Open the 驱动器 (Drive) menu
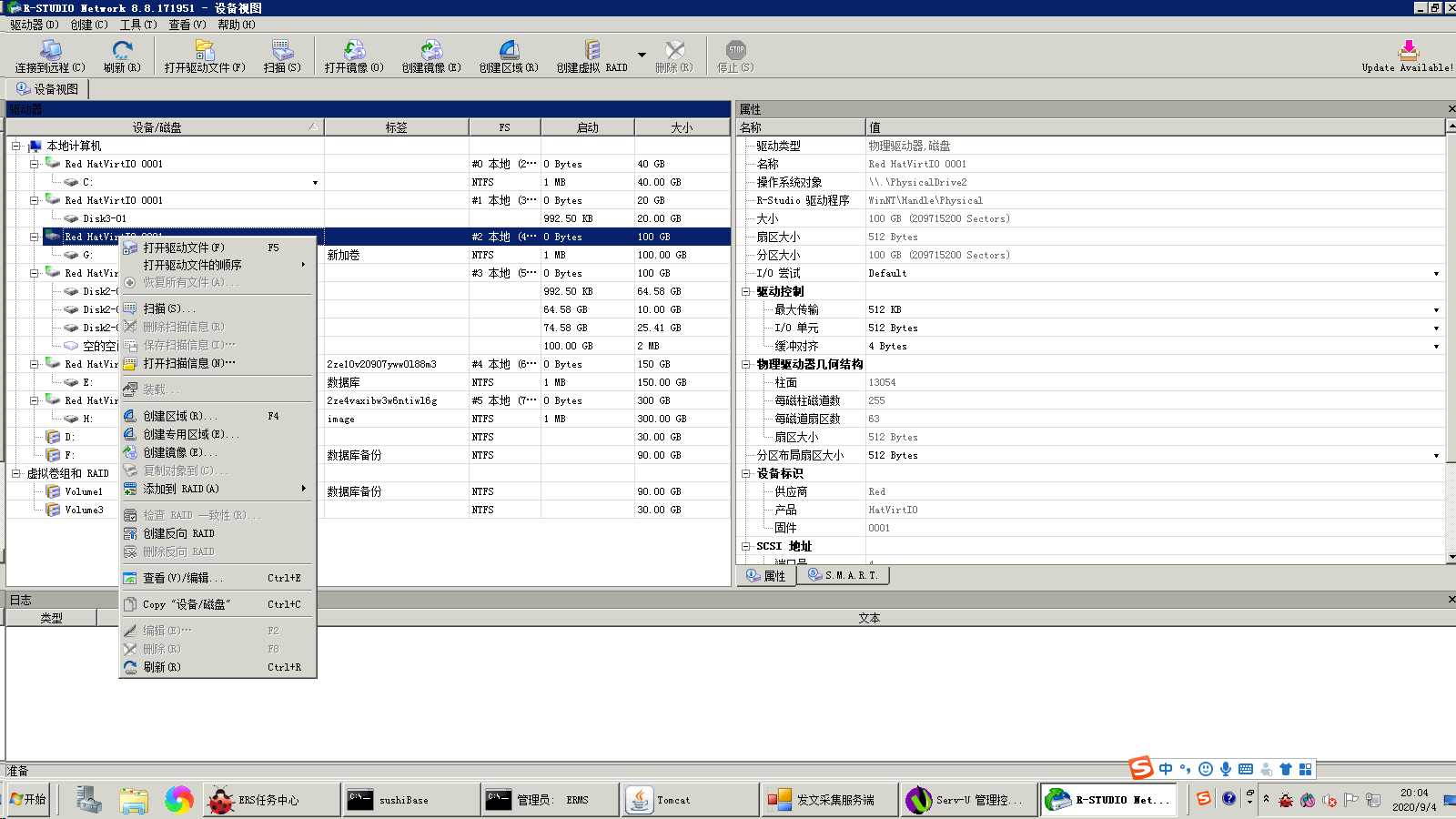Viewport: 1456px width, 819px height. (x=35, y=25)
